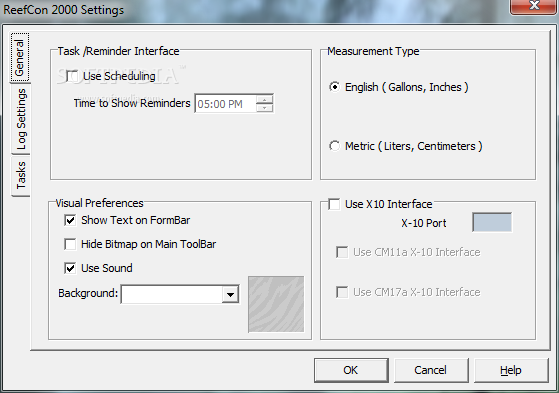The height and width of the screenshot is (393, 559).
Task: Confirm settings with OK button
Action: pyautogui.click(x=351, y=370)
